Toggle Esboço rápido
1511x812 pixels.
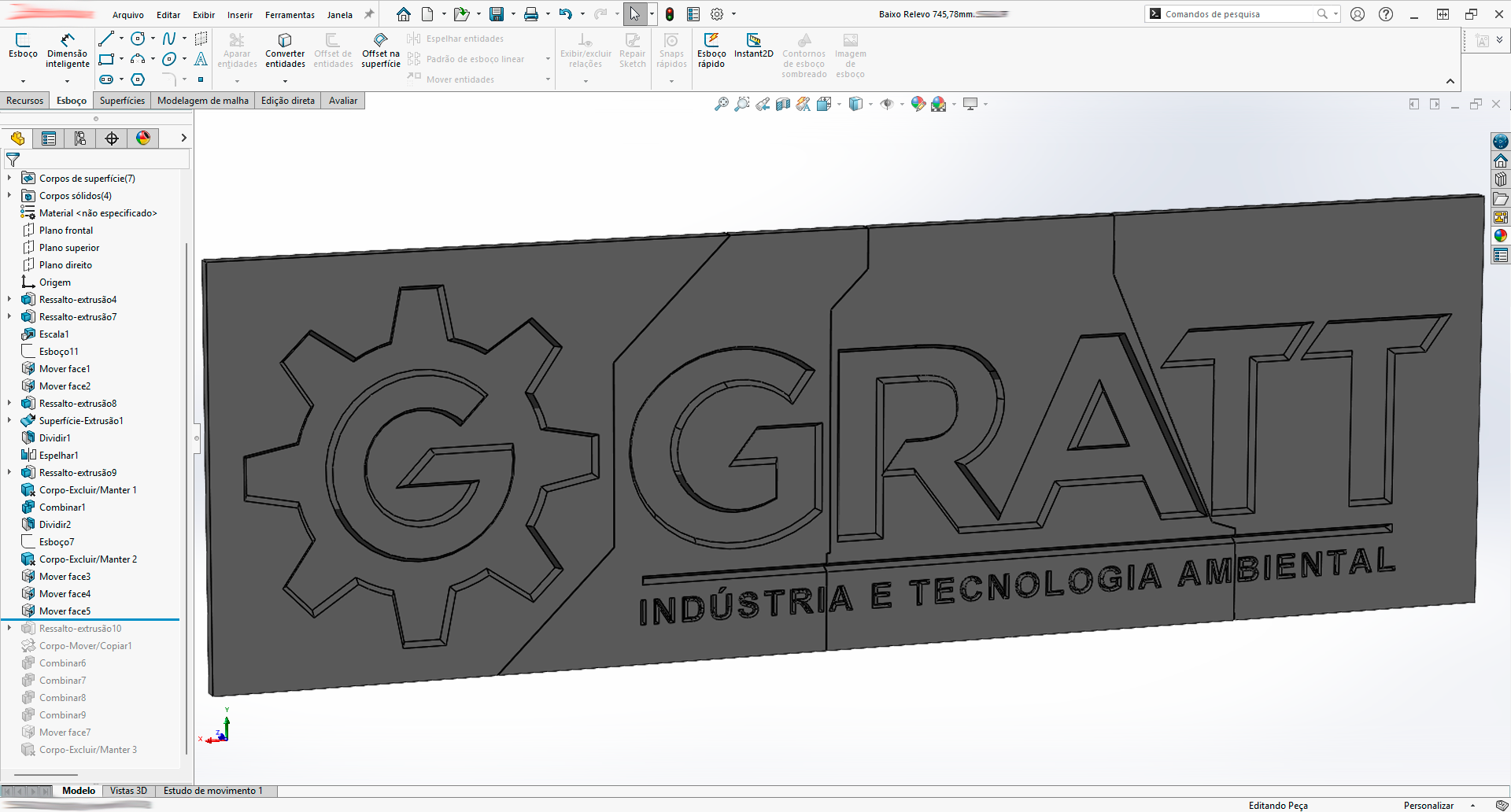pos(711,50)
